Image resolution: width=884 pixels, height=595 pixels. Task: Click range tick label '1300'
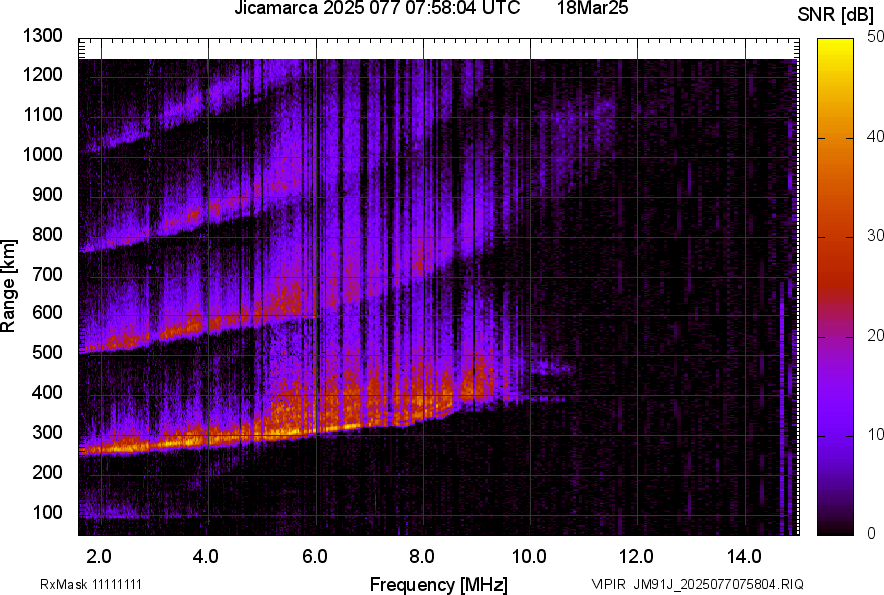click(x=43, y=36)
